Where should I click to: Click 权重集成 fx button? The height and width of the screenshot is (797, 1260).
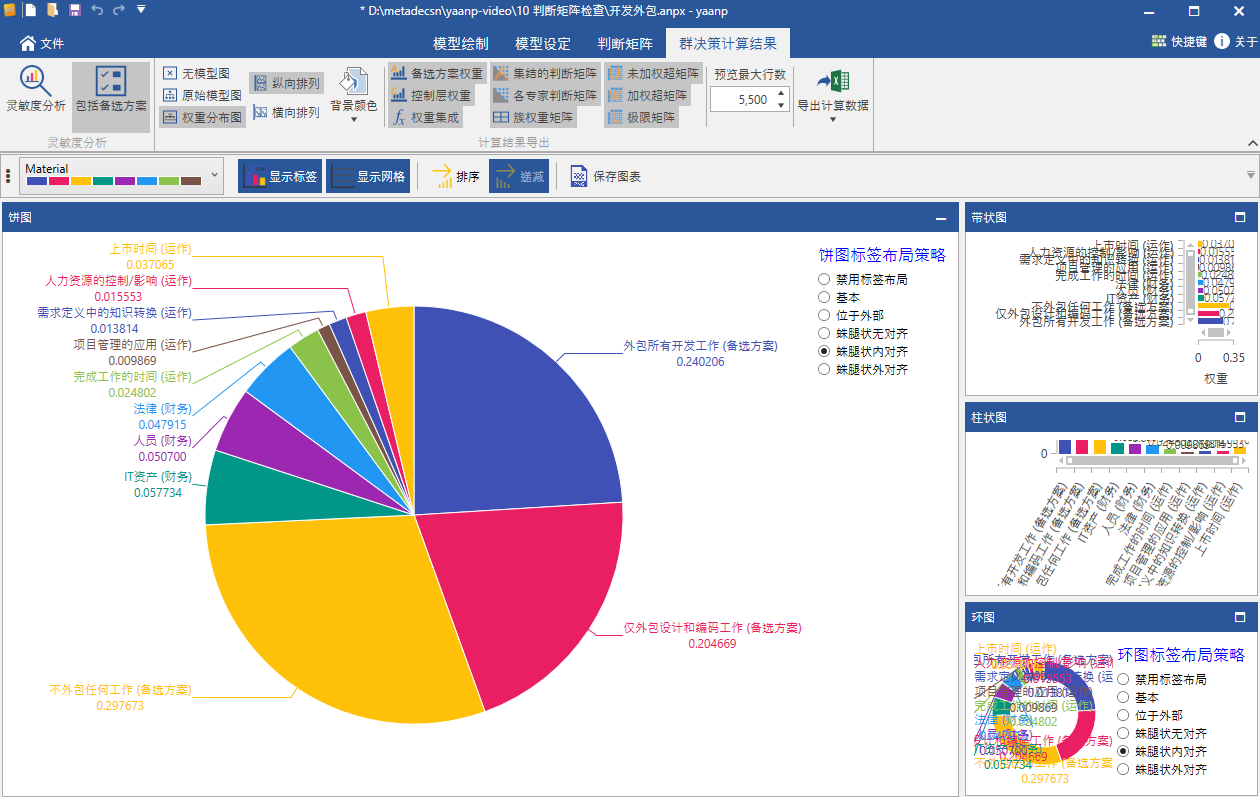click(x=426, y=117)
